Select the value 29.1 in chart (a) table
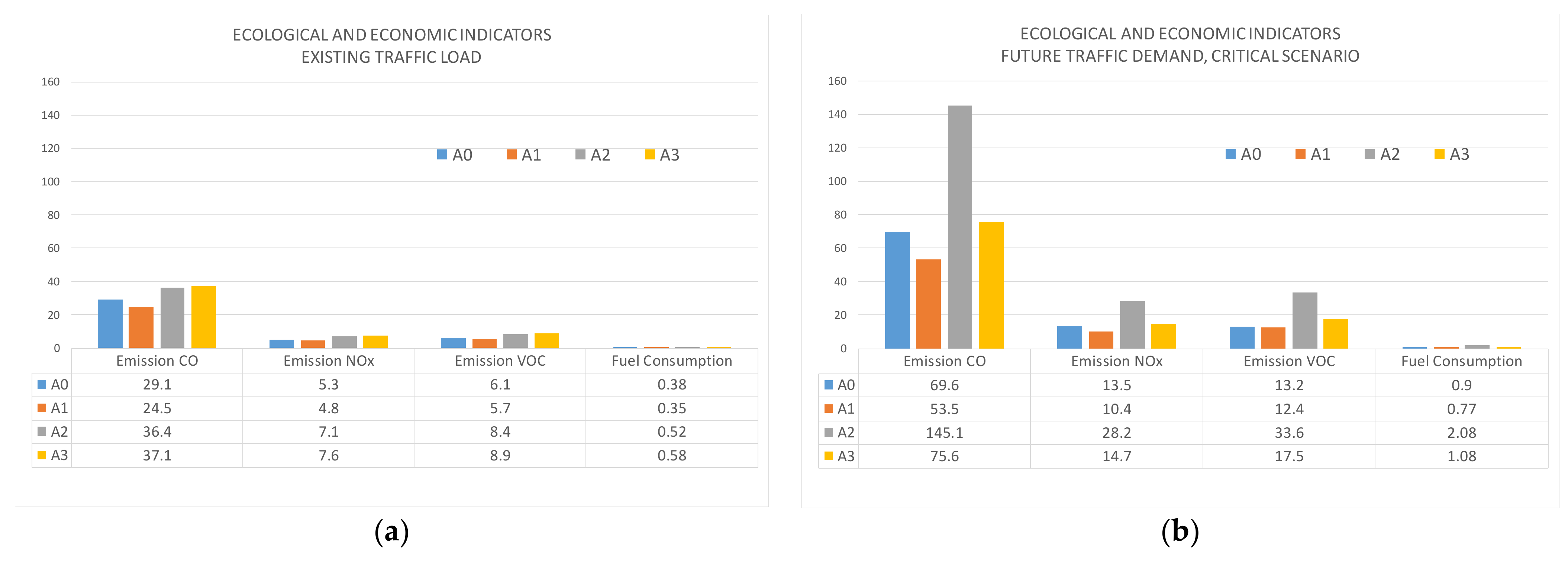This screenshot has height=566, width=1568. pyautogui.click(x=157, y=385)
